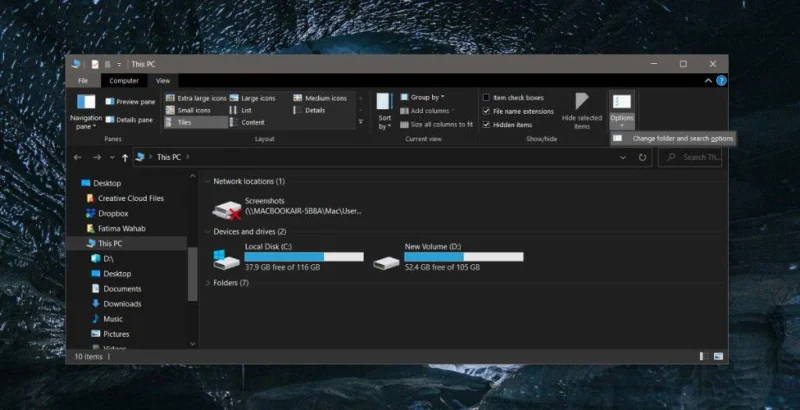Click the refresh icon in address bar
800x410 pixels.
pos(642,158)
